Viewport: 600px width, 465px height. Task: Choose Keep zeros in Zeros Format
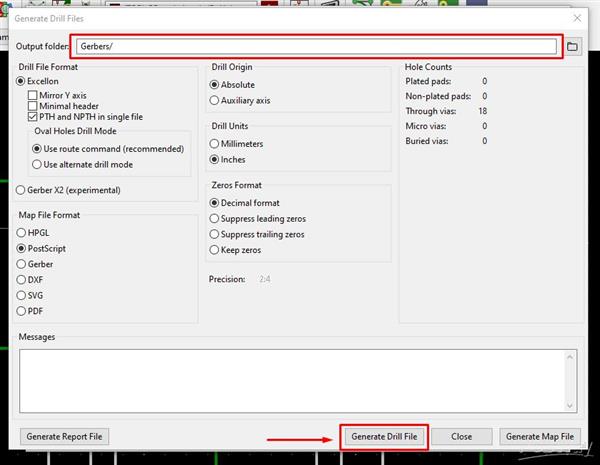tap(214, 249)
